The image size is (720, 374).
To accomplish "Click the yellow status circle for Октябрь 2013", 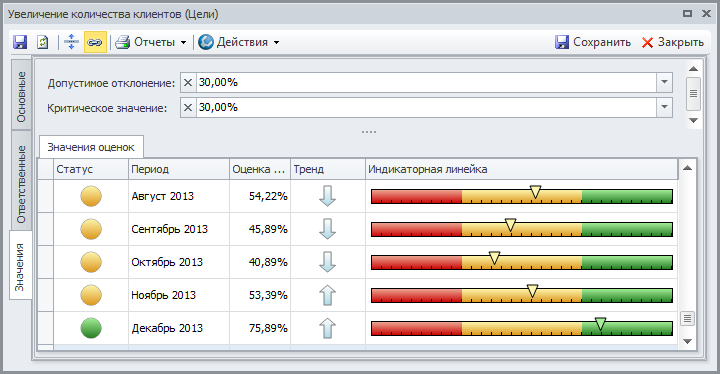I will click(91, 262).
